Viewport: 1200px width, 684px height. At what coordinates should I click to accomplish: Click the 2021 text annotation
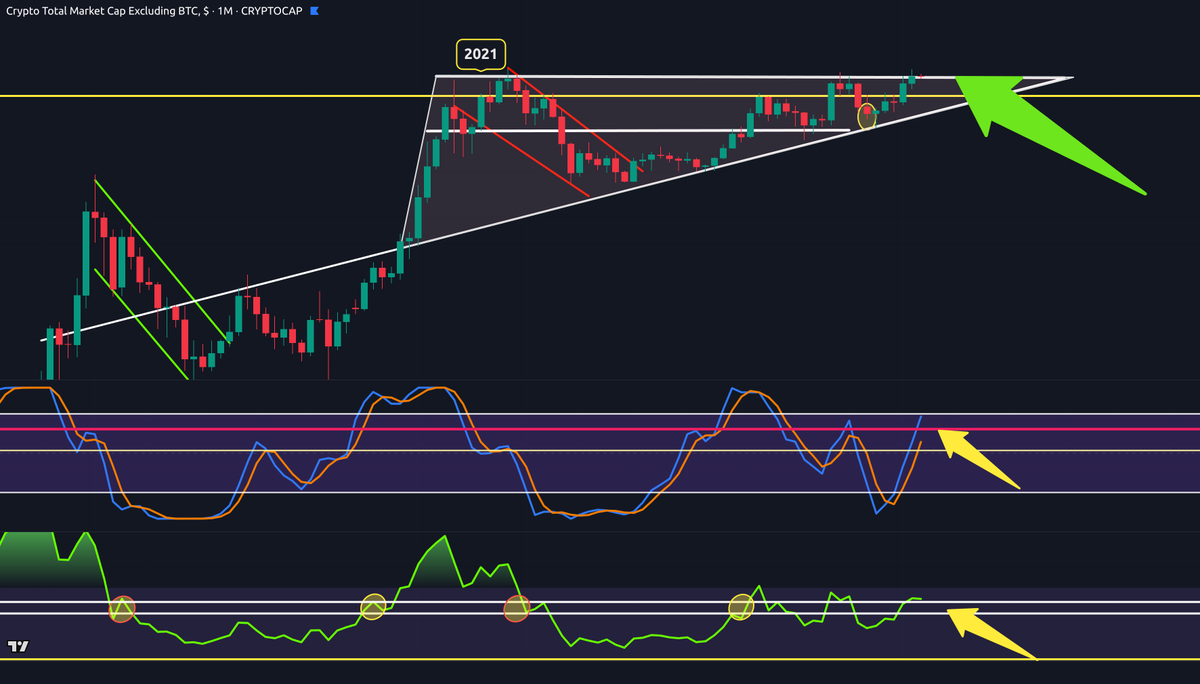(x=482, y=54)
